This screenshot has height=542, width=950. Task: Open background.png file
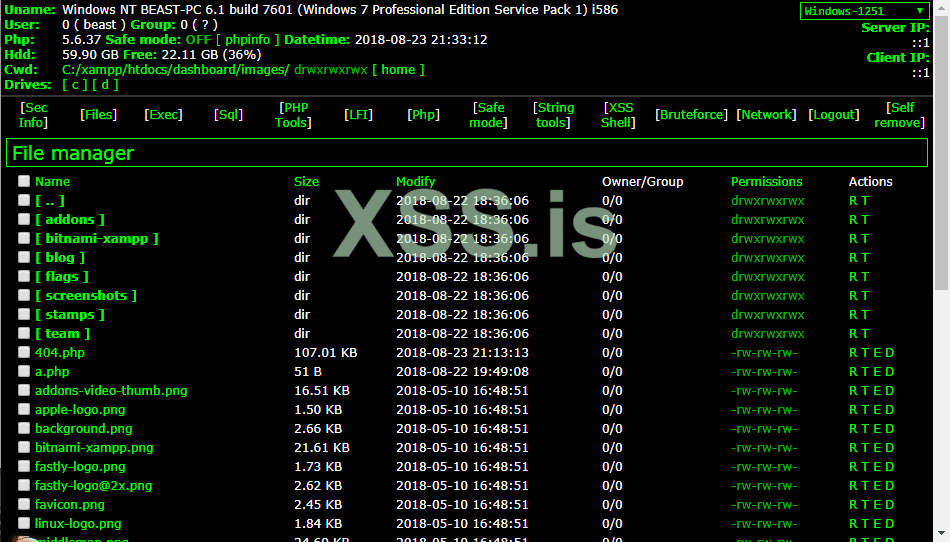coord(84,429)
